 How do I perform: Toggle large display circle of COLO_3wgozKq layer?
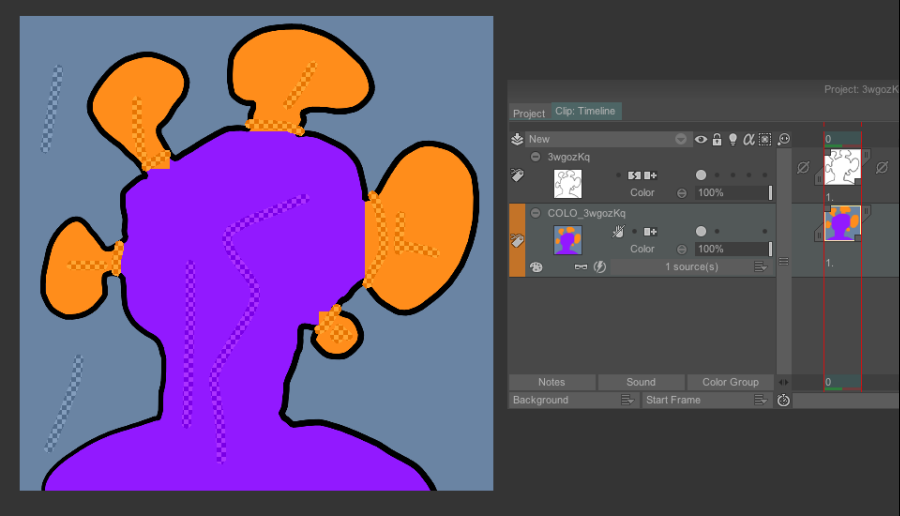pyautogui.click(x=701, y=231)
